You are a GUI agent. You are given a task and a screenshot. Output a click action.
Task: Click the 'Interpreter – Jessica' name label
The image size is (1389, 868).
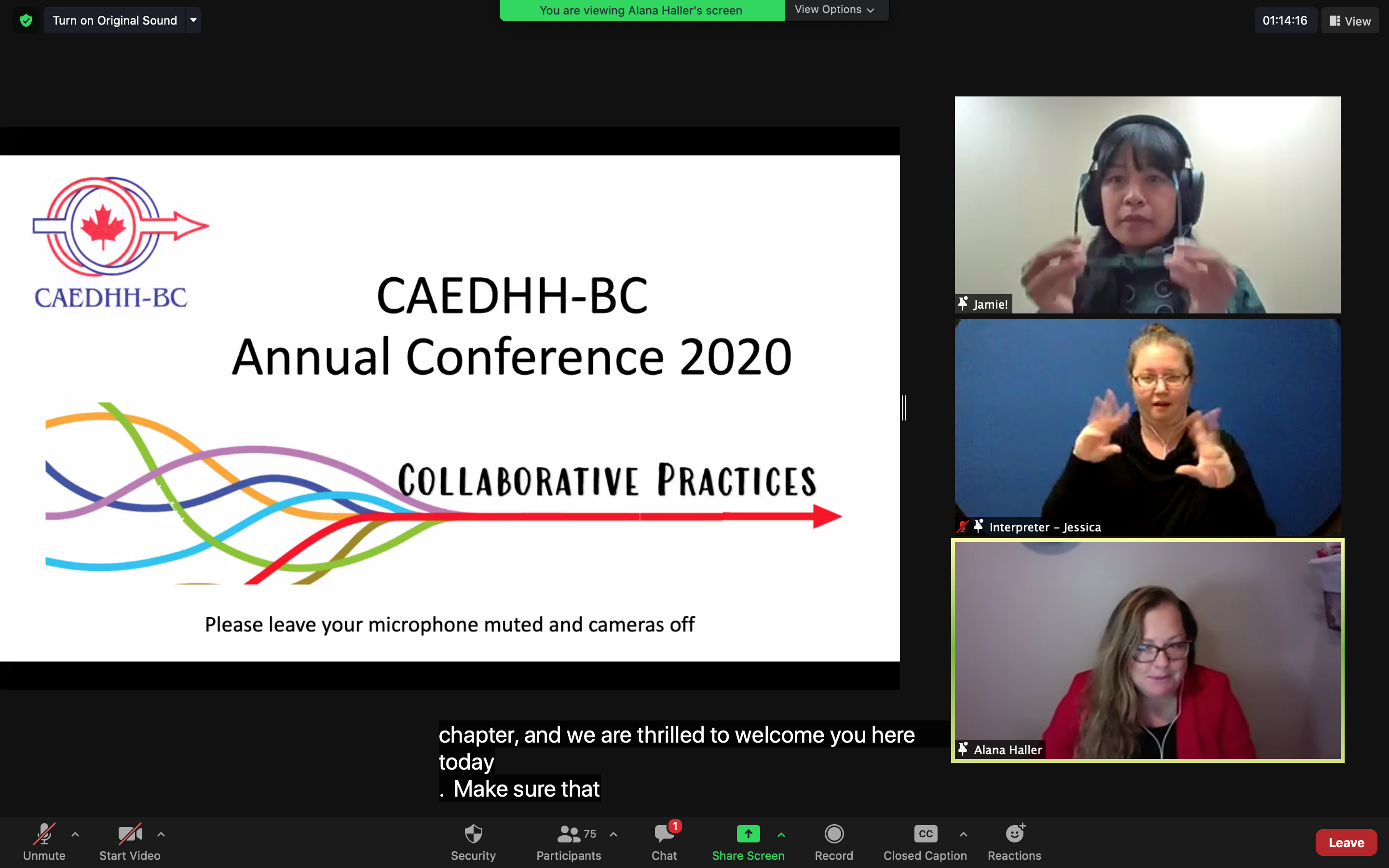coord(1045,527)
